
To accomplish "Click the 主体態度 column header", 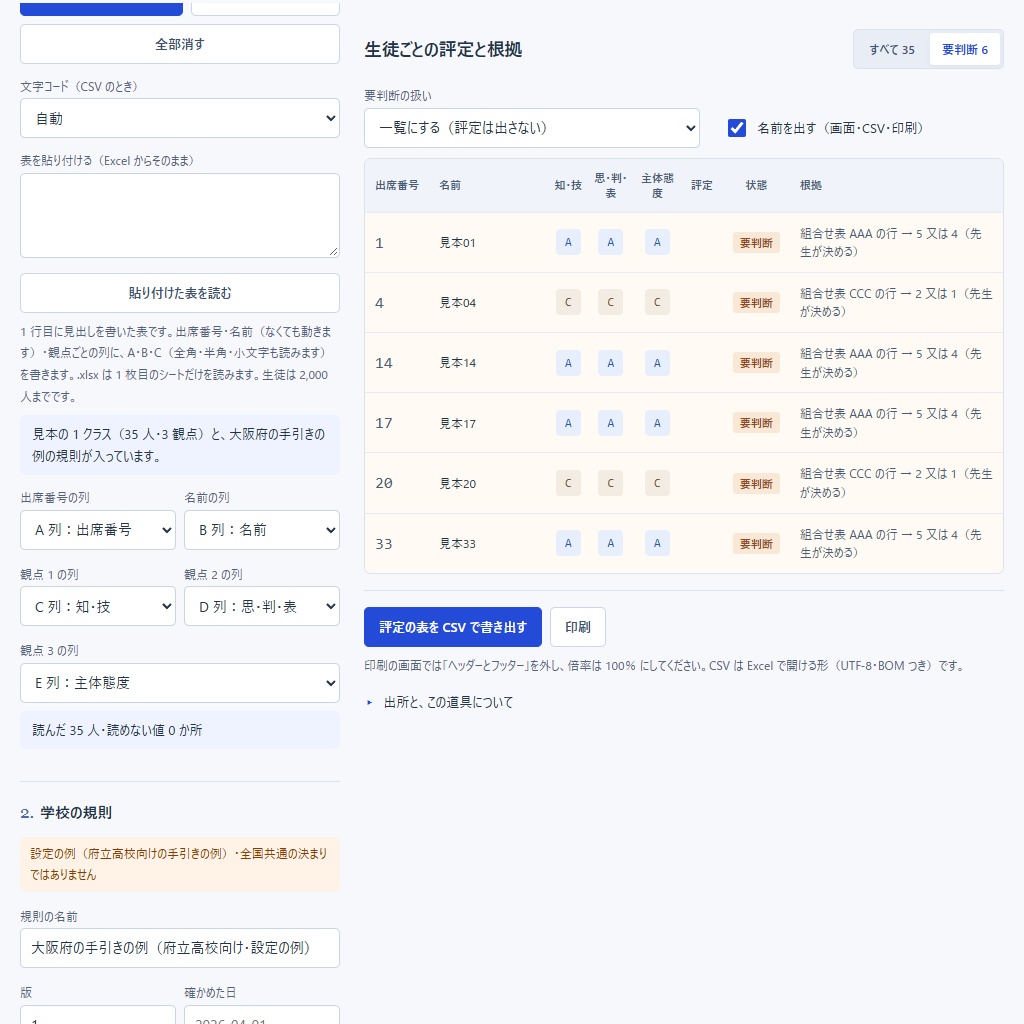I will 657,185.
